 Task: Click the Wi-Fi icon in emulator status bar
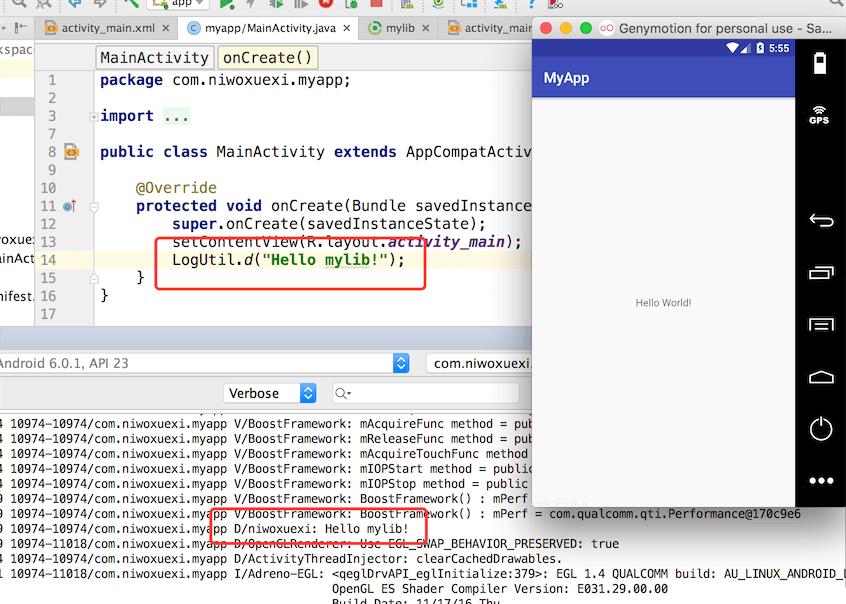click(732, 48)
